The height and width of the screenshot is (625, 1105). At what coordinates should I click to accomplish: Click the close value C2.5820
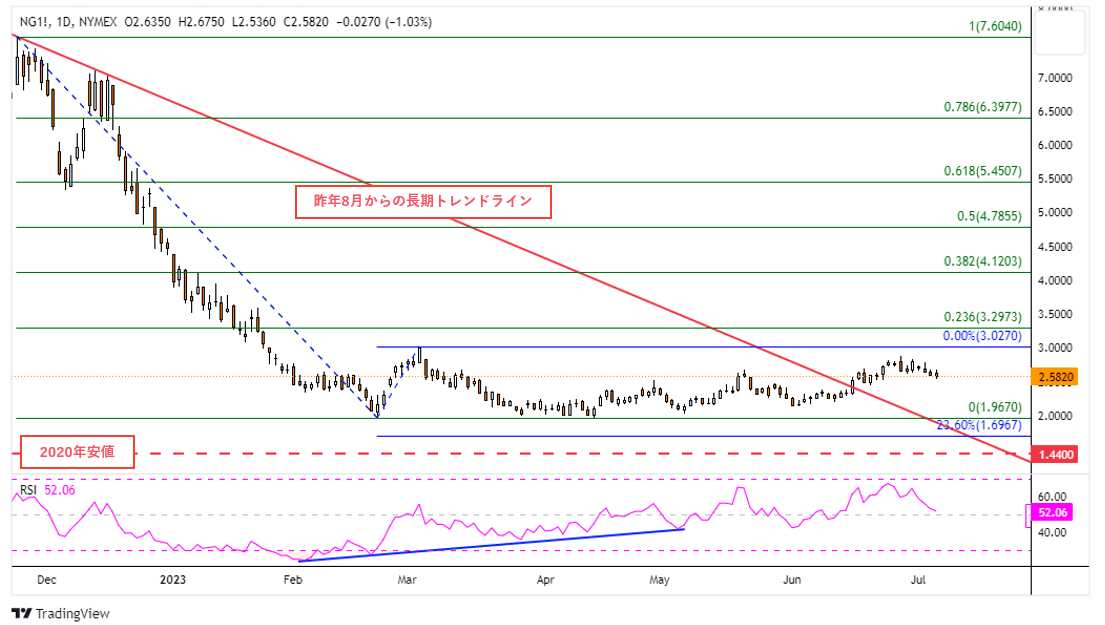tap(306, 22)
